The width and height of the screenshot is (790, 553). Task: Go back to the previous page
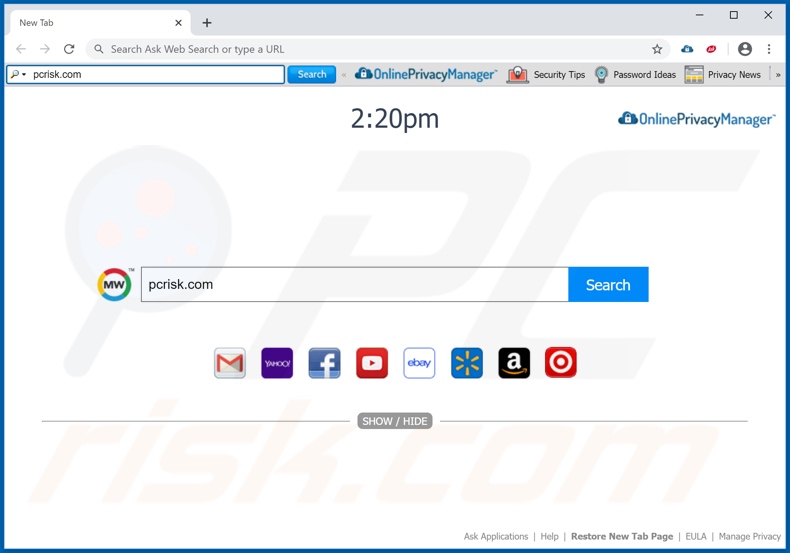[x=21, y=49]
